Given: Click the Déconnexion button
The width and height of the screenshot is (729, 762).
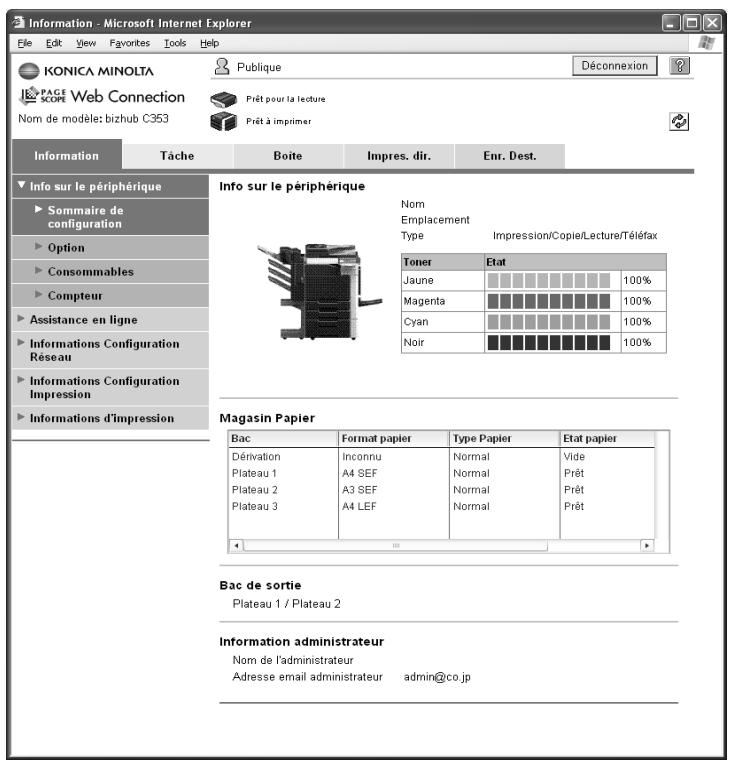Looking at the screenshot, I should [x=614, y=66].
